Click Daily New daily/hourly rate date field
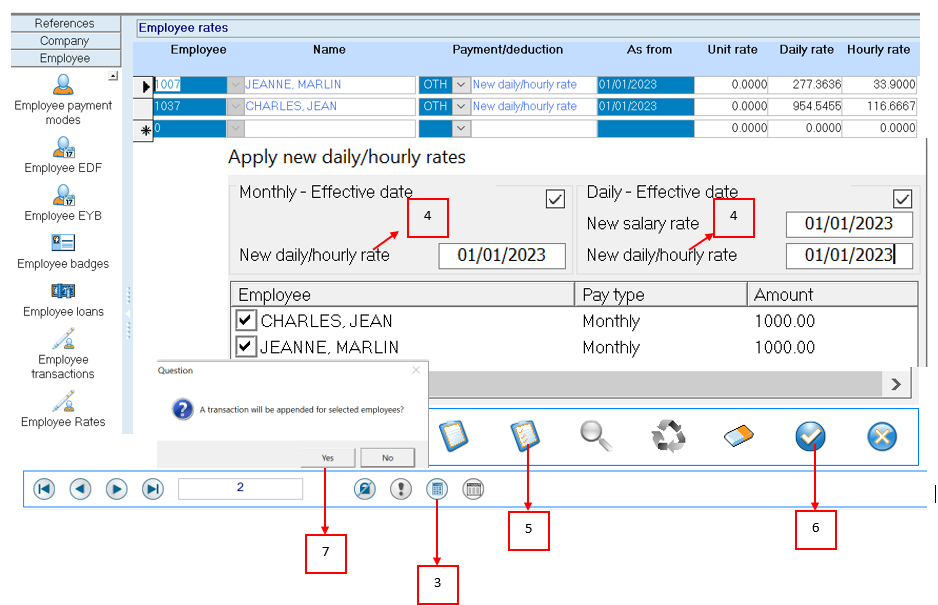Viewport: 938px width, 605px height. coord(849,256)
